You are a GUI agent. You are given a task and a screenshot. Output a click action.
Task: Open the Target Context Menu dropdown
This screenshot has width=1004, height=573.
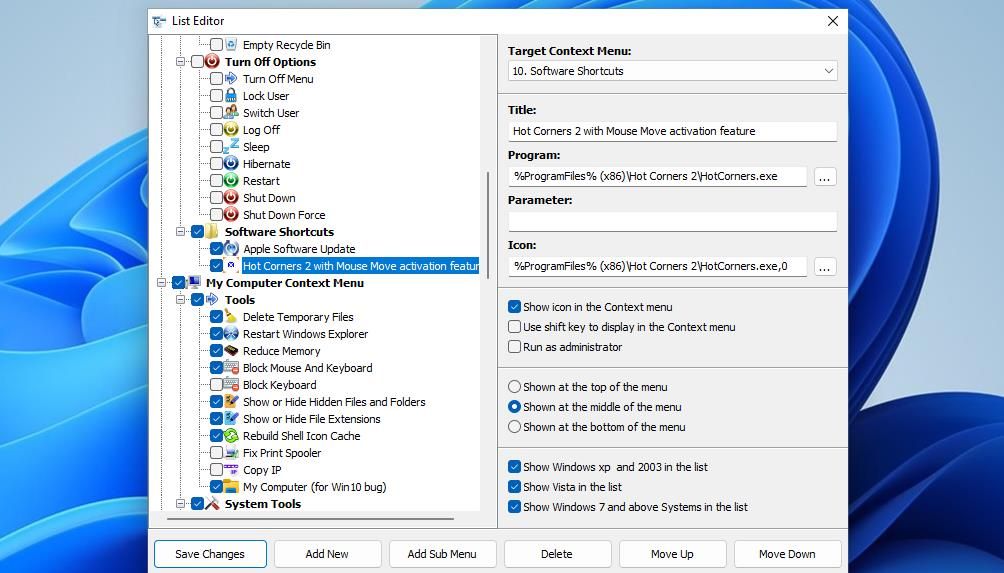click(672, 71)
